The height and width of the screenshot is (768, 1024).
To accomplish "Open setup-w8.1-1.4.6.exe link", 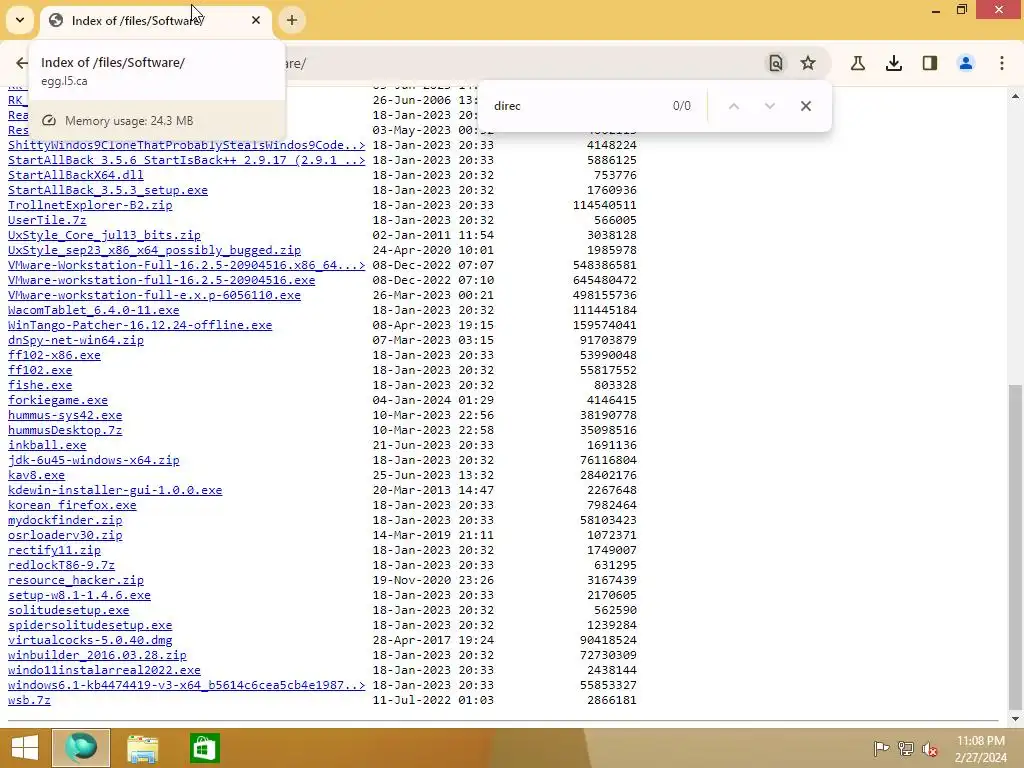I will pos(80,596).
